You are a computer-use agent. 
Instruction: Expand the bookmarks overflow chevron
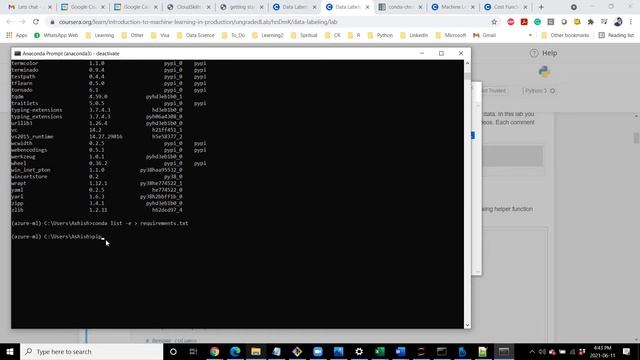[530, 36]
